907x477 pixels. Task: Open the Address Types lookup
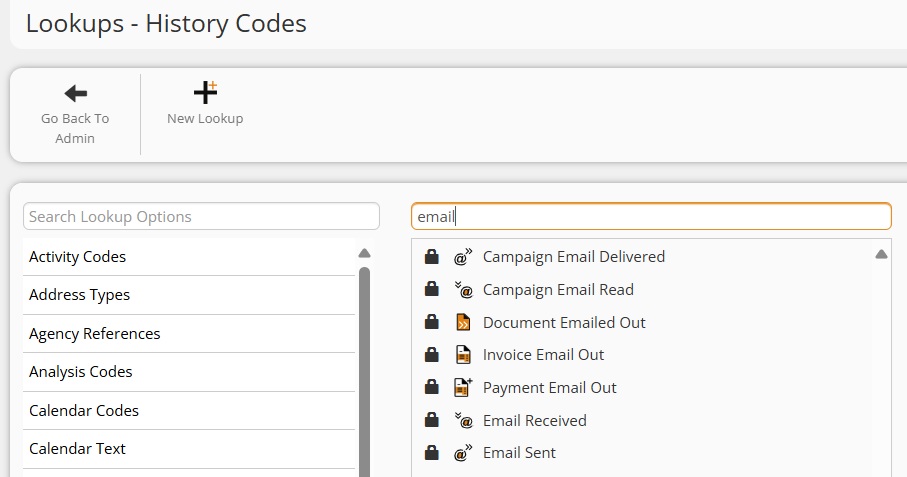(x=189, y=295)
